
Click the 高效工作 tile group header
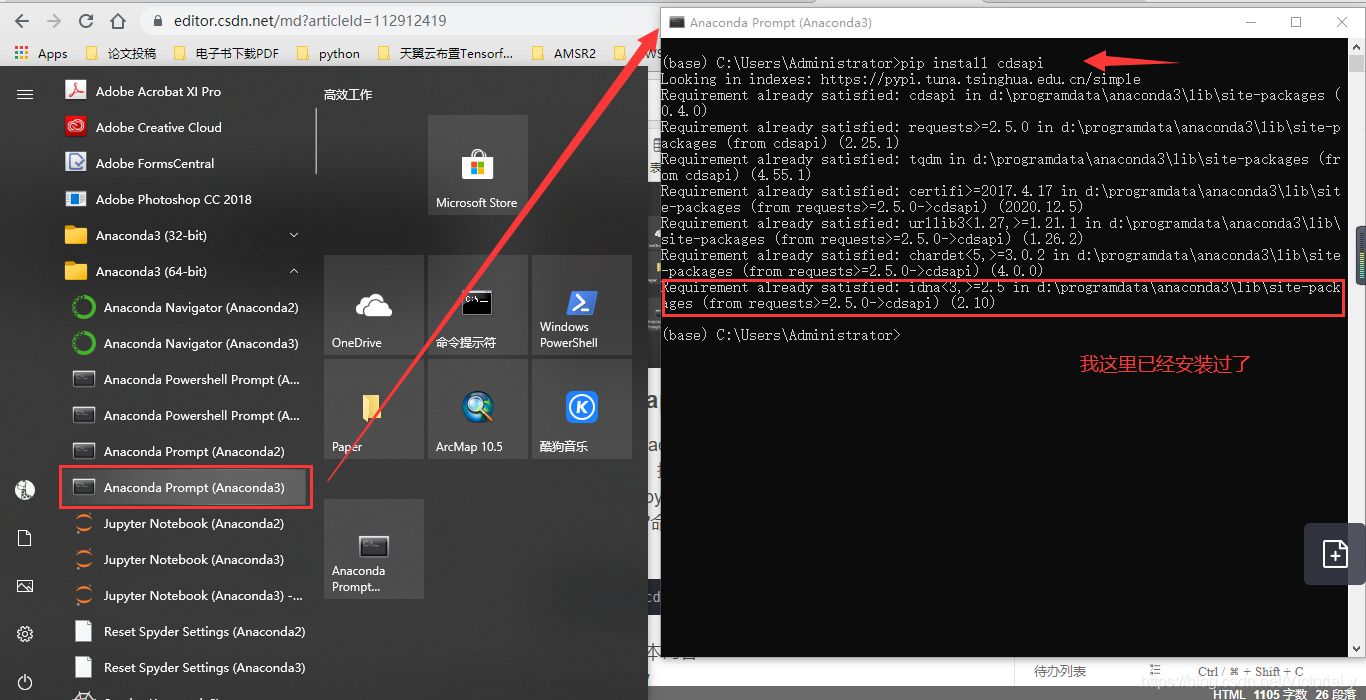[348, 94]
